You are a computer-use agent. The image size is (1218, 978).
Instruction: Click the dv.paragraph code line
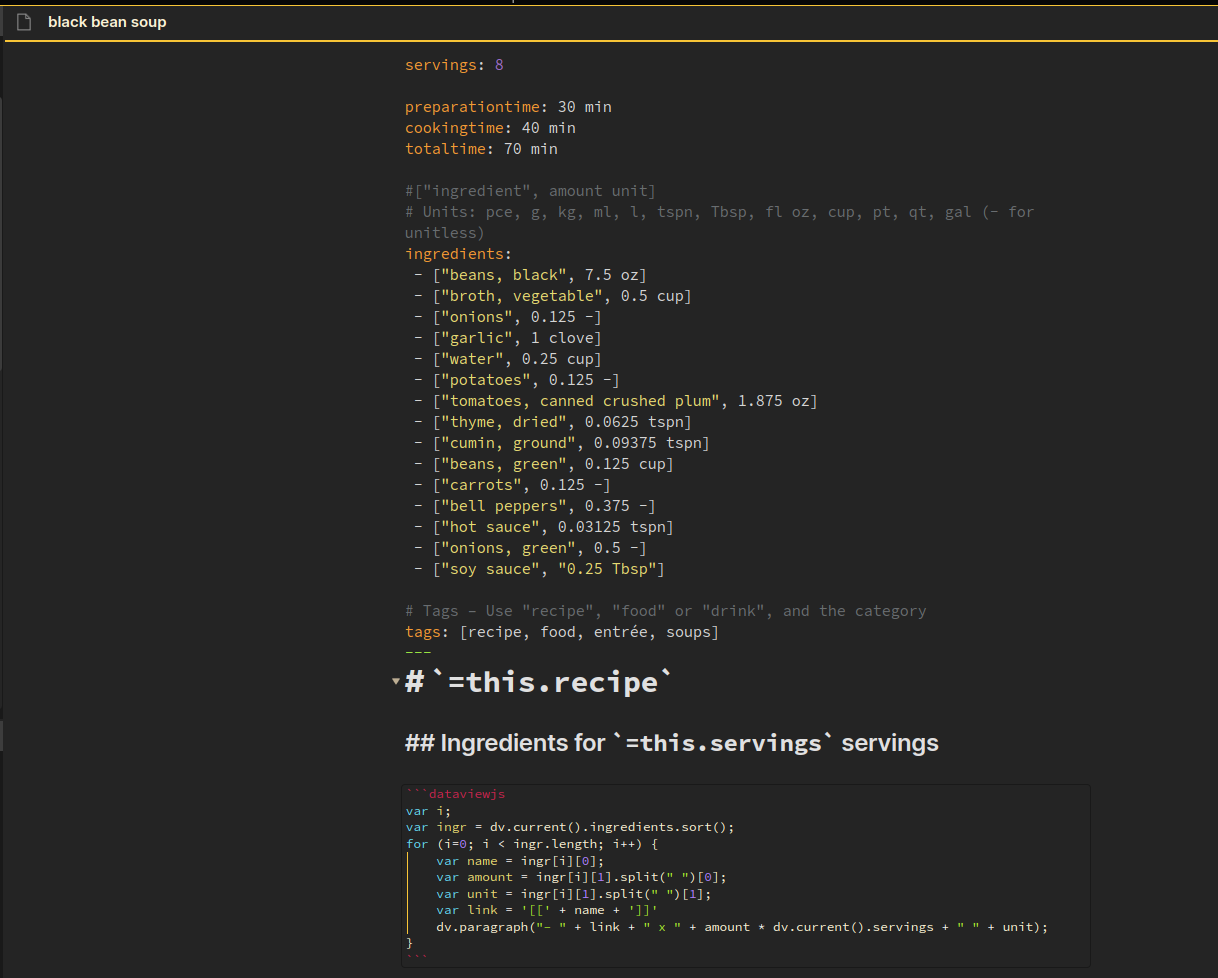pyautogui.click(x=742, y=927)
